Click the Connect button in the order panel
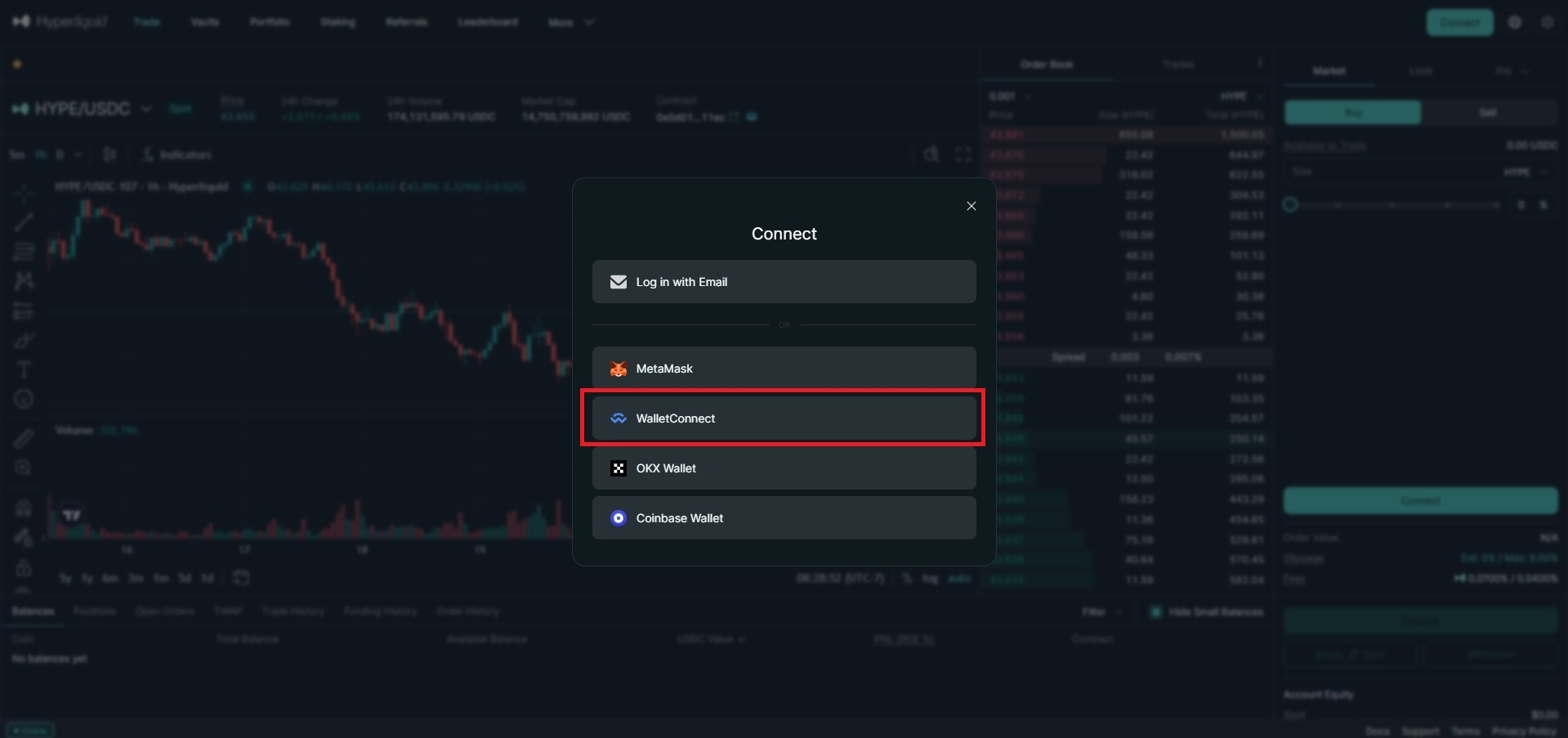Screen dimensions: 1568x738 [x=1420, y=500]
